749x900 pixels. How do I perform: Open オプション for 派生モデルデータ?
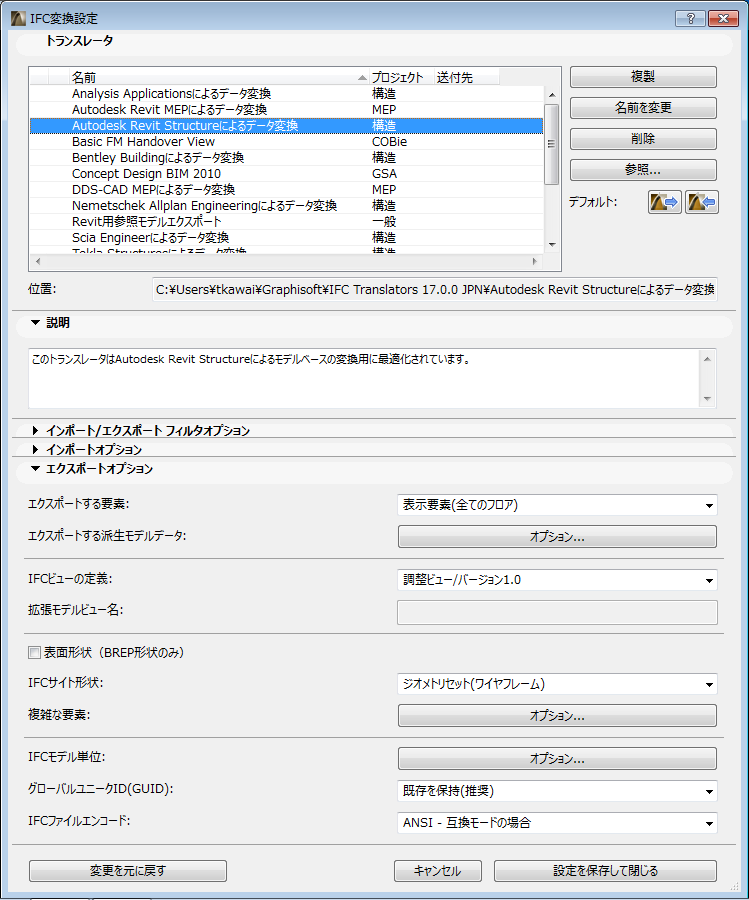pyautogui.click(x=557, y=537)
